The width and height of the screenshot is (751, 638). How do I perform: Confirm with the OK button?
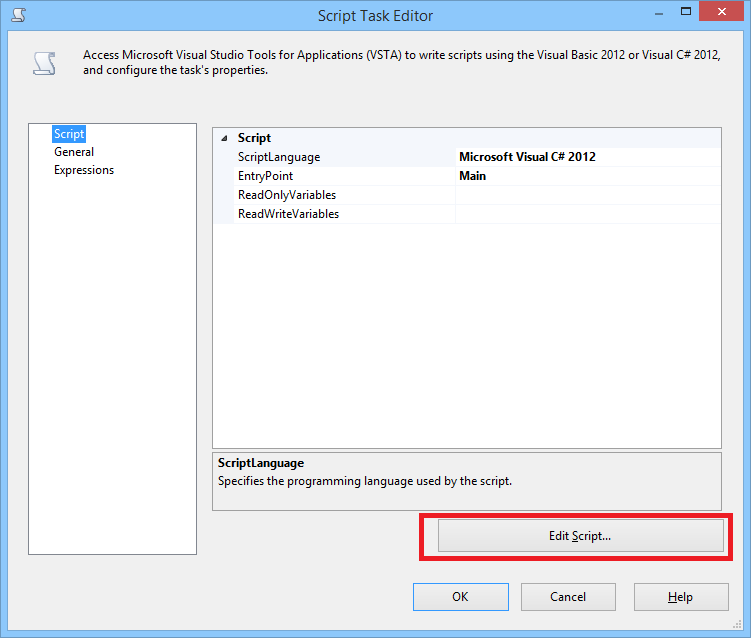click(461, 597)
